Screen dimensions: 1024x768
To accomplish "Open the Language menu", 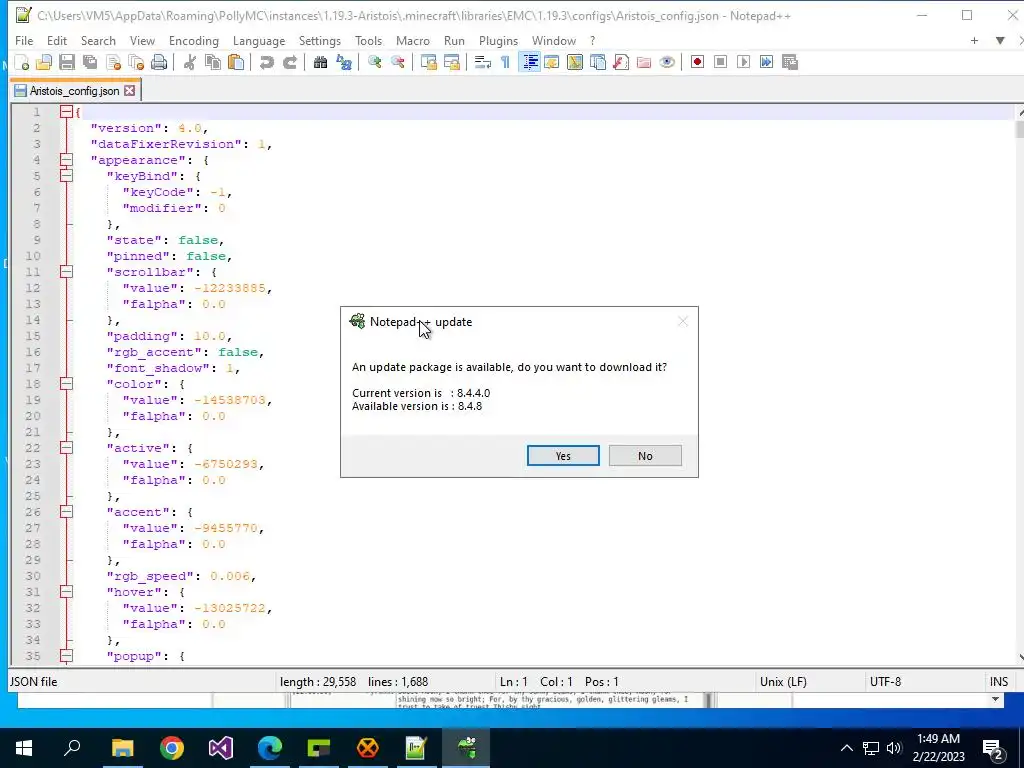I will [259, 40].
